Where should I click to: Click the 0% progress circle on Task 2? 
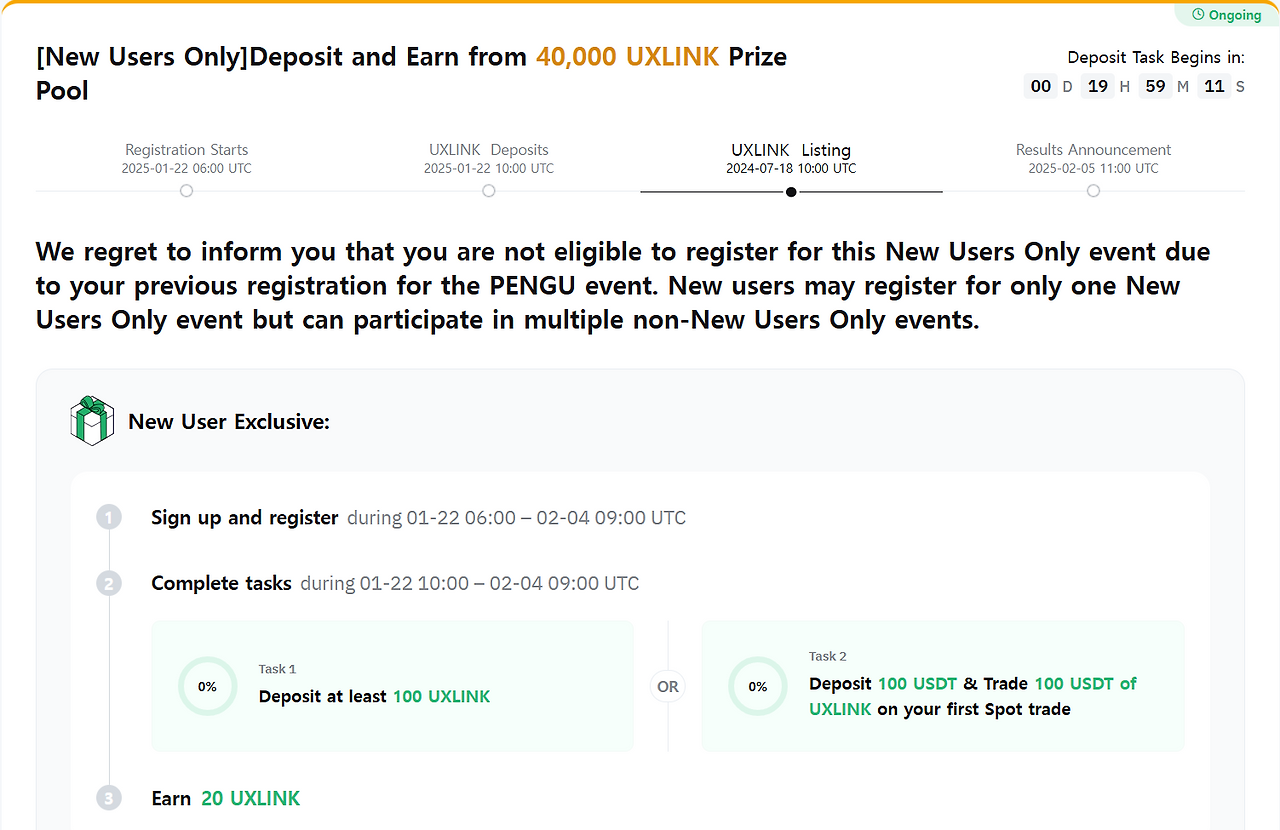(x=757, y=686)
